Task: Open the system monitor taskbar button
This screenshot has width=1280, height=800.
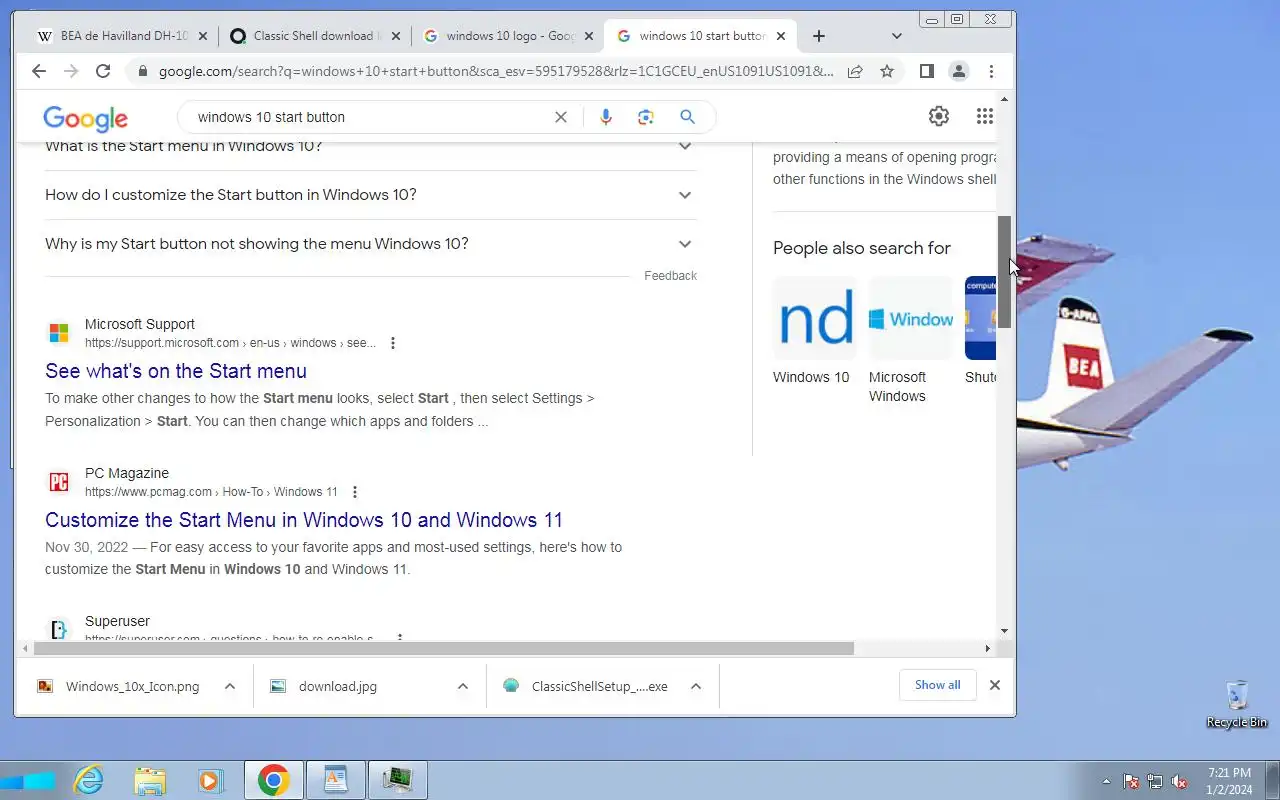Action: [x=397, y=780]
